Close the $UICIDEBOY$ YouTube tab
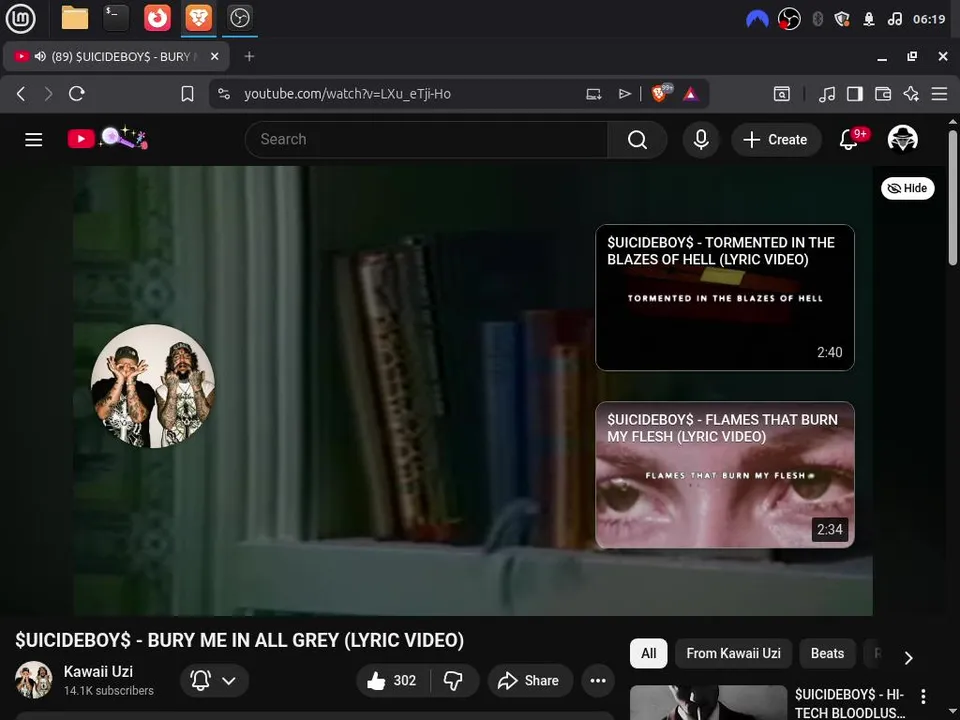The height and width of the screenshot is (720, 960). coord(214,56)
